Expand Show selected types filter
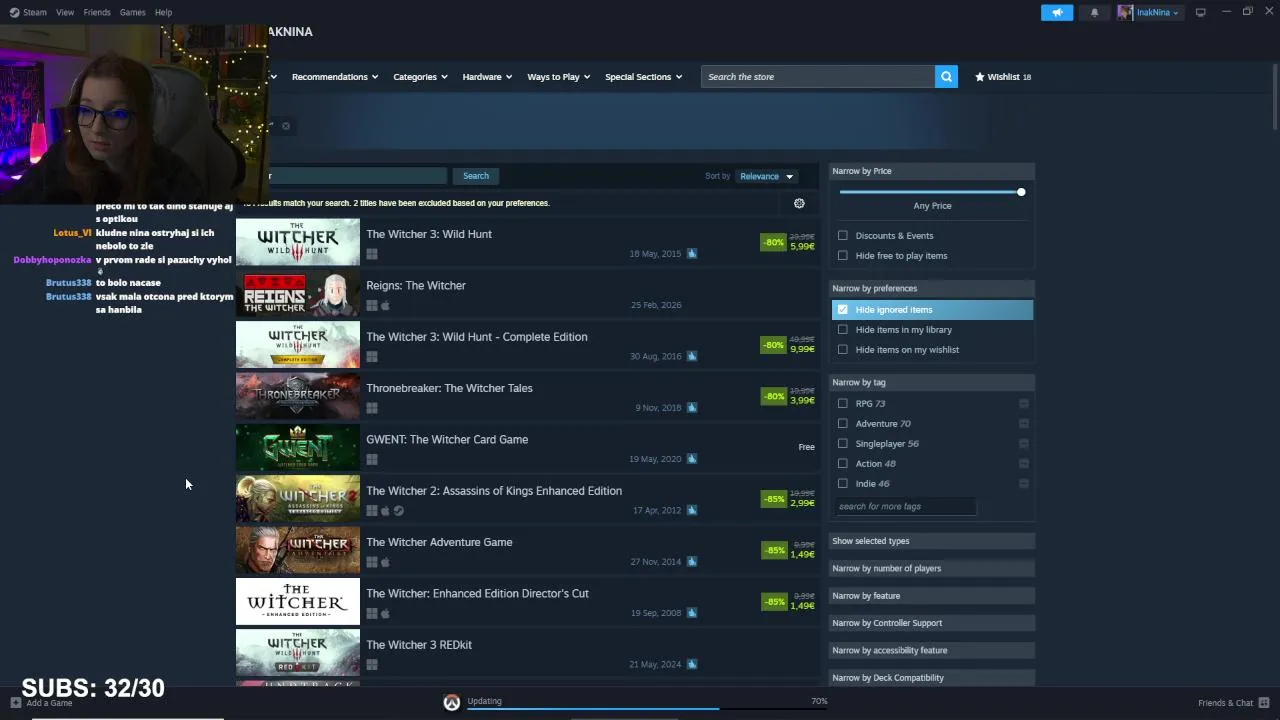This screenshot has width=1280, height=720. point(932,541)
